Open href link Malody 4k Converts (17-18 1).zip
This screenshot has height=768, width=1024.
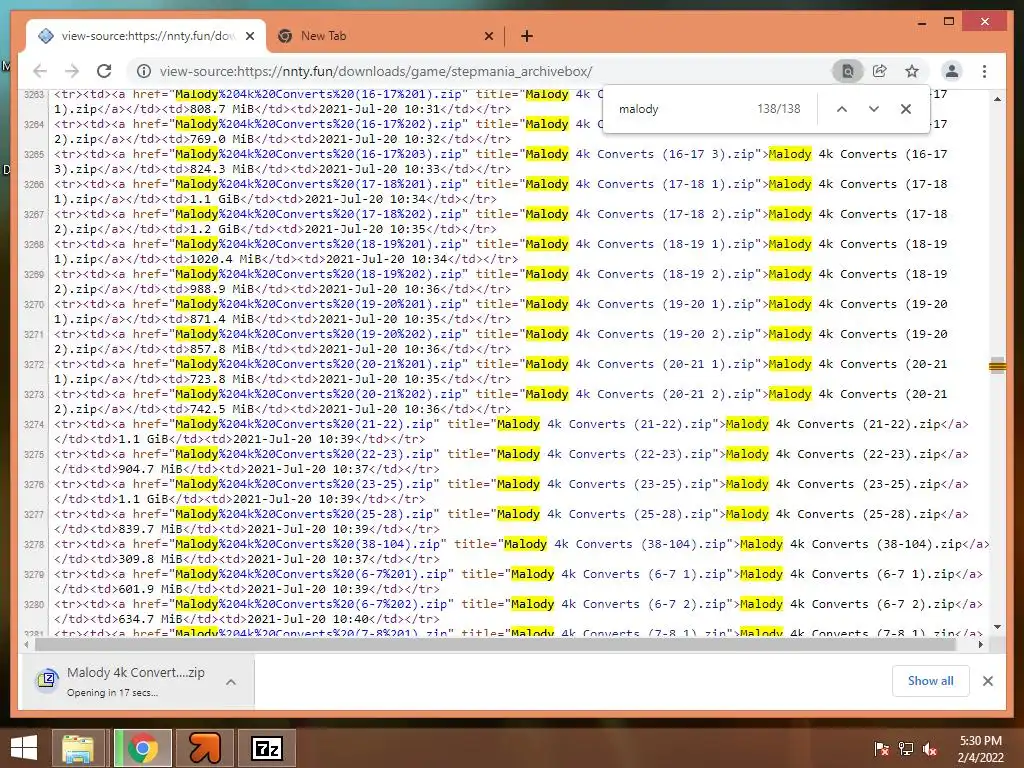321,184
